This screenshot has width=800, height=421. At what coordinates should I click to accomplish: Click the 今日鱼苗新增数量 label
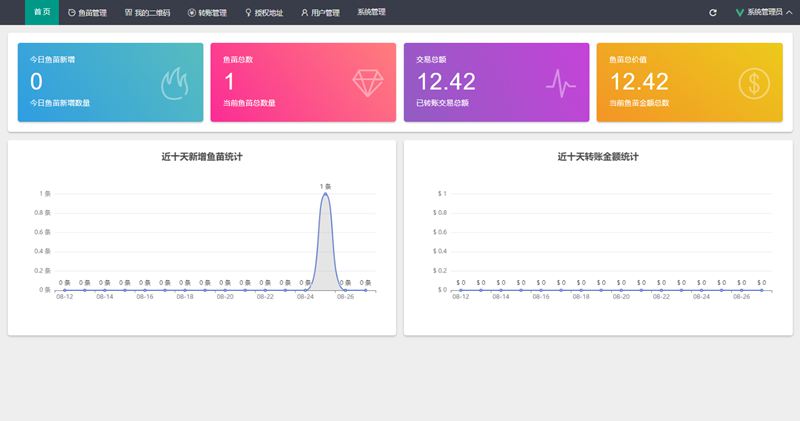coord(60,103)
